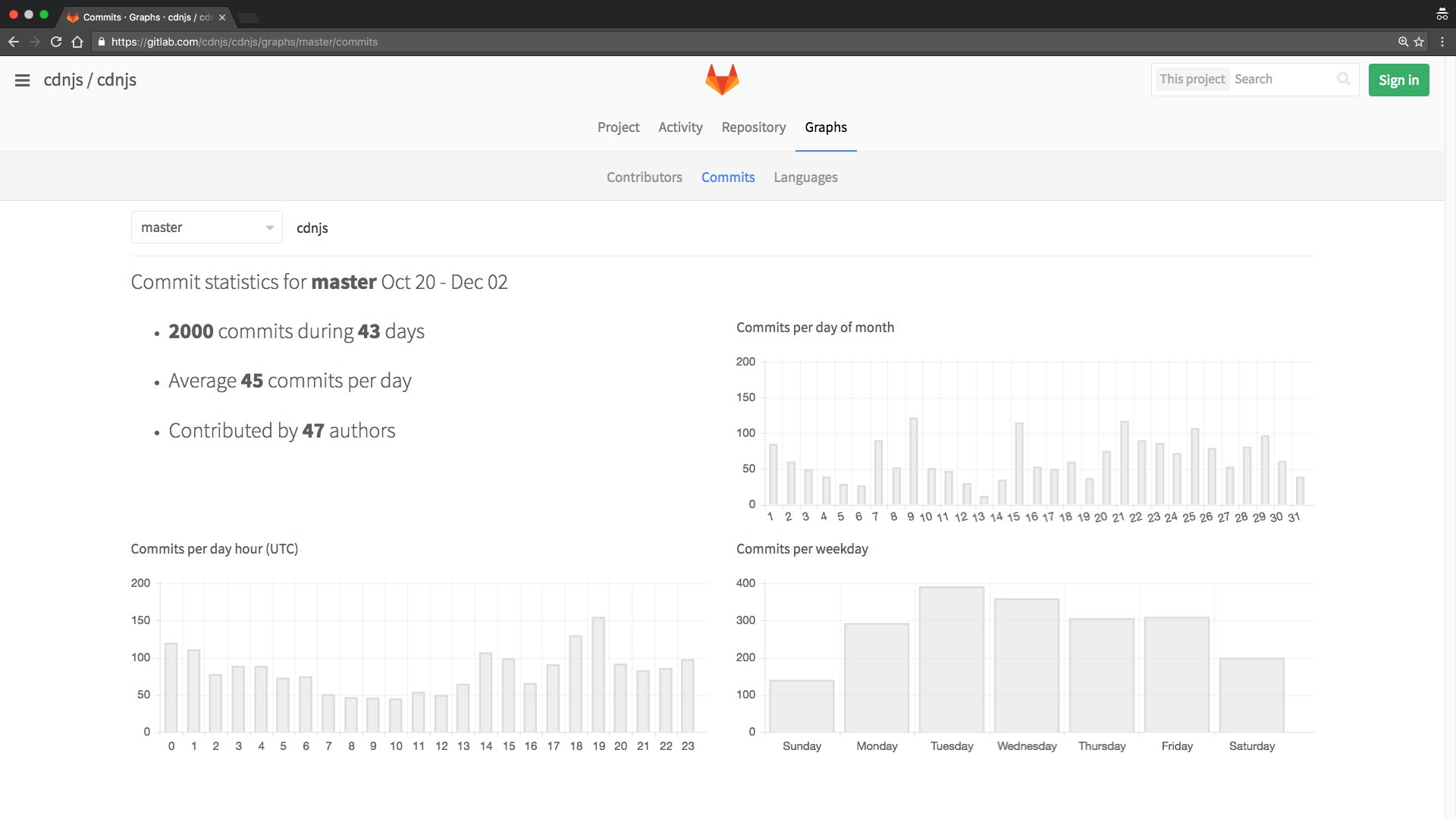
Task: Expand the master branch dropdown
Action: click(207, 227)
